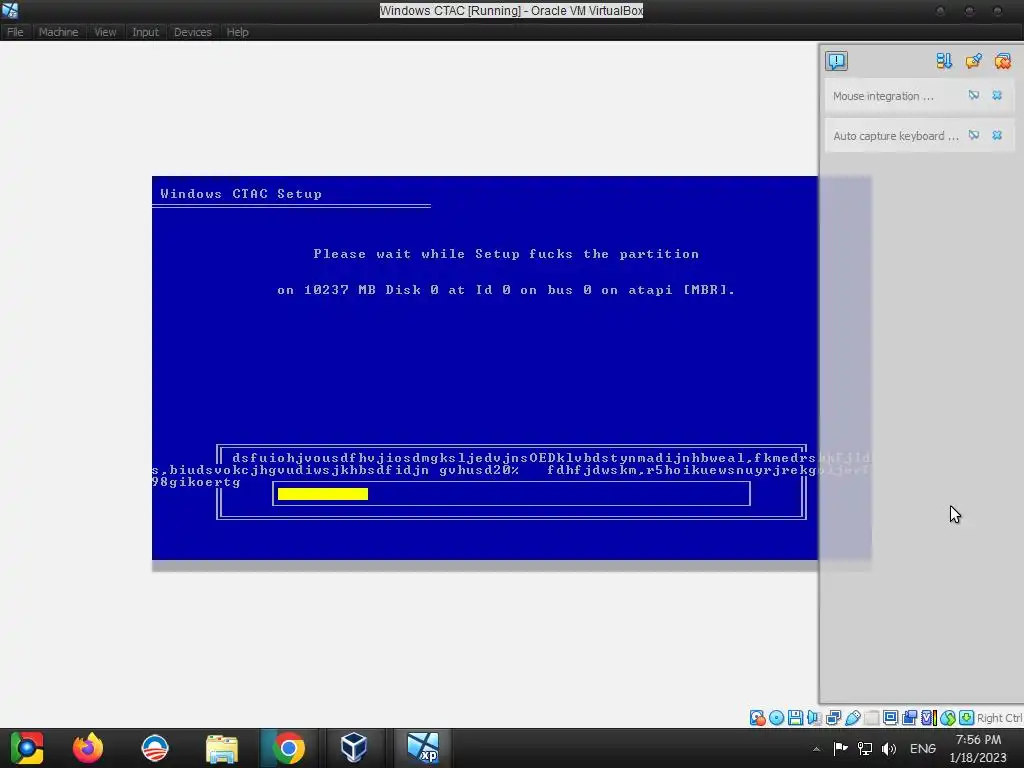
Task: Open the Input menu
Action: [x=145, y=32]
